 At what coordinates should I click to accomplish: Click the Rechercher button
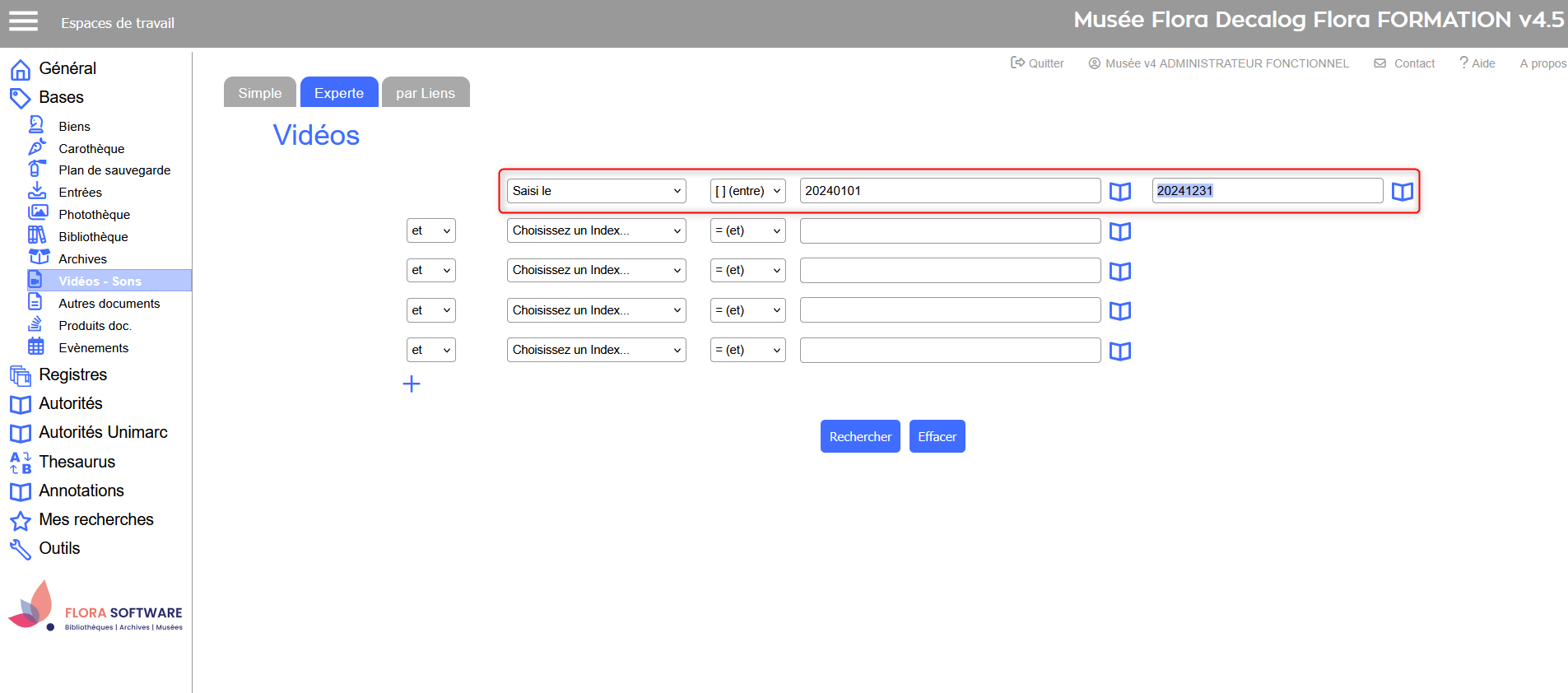tap(860, 437)
